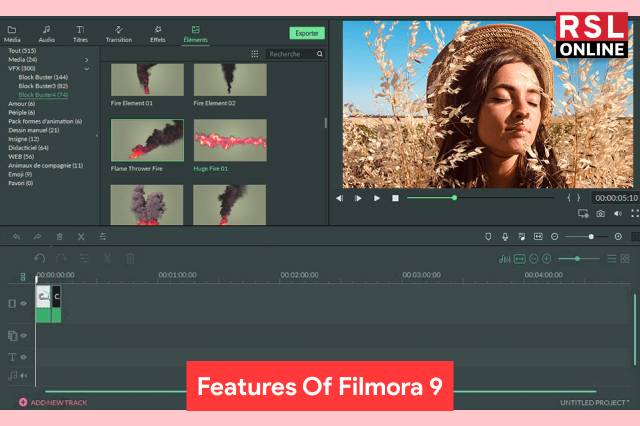640x426 pixels.
Task: Click the large undo arrow in lower toolbar
Action: tap(40, 258)
